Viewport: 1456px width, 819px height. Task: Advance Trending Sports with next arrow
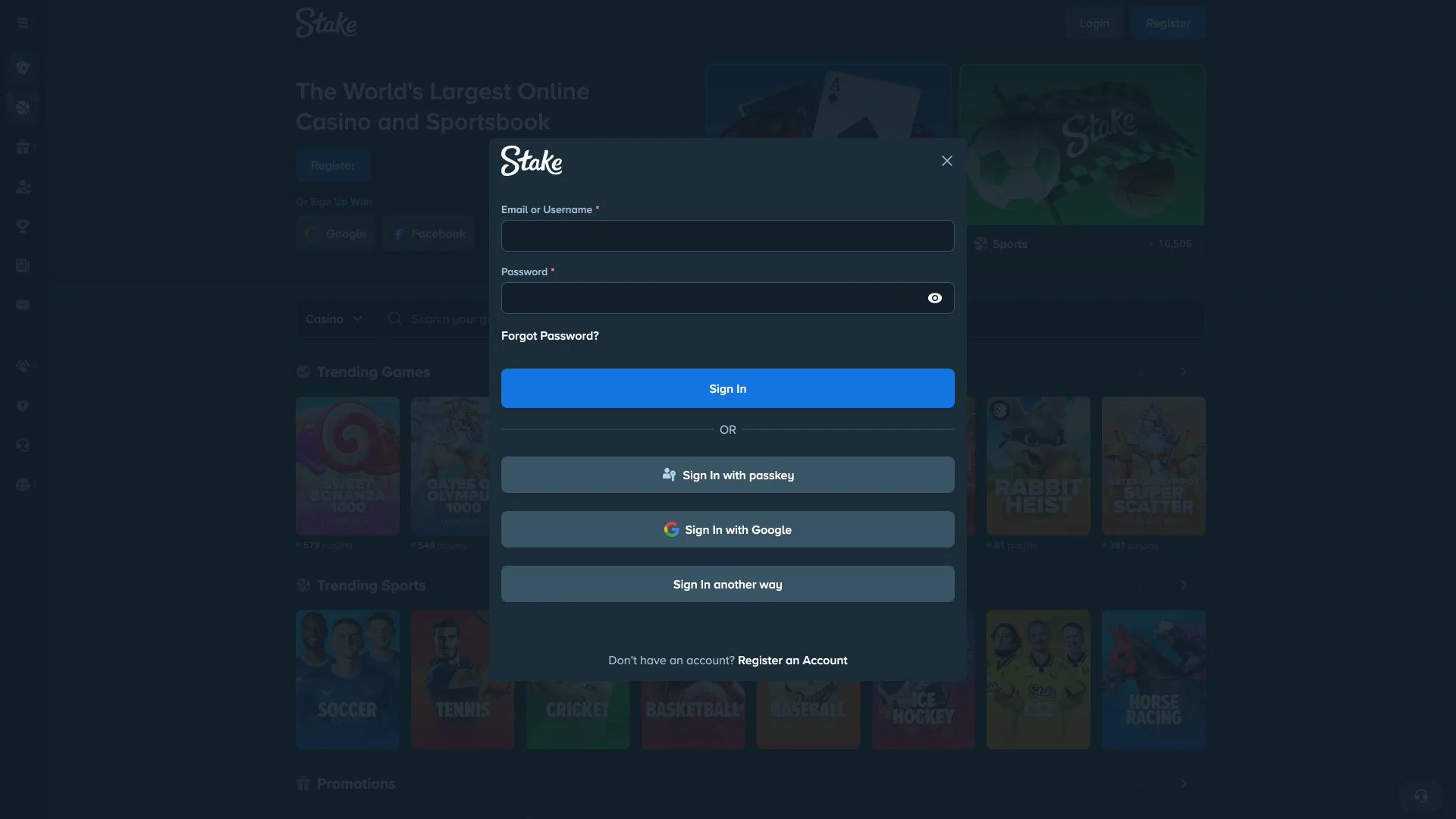[x=1183, y=585]
